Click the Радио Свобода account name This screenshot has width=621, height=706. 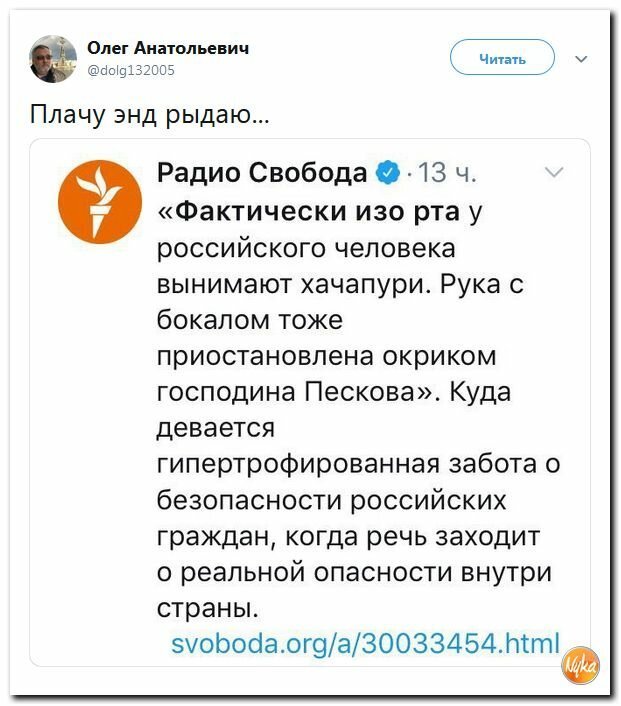pos(262,172)
